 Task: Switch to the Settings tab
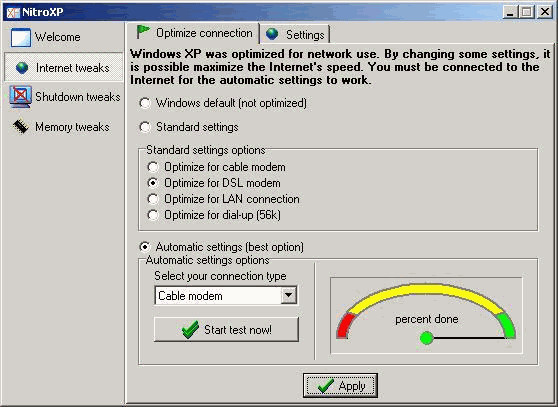click(296, 35)
